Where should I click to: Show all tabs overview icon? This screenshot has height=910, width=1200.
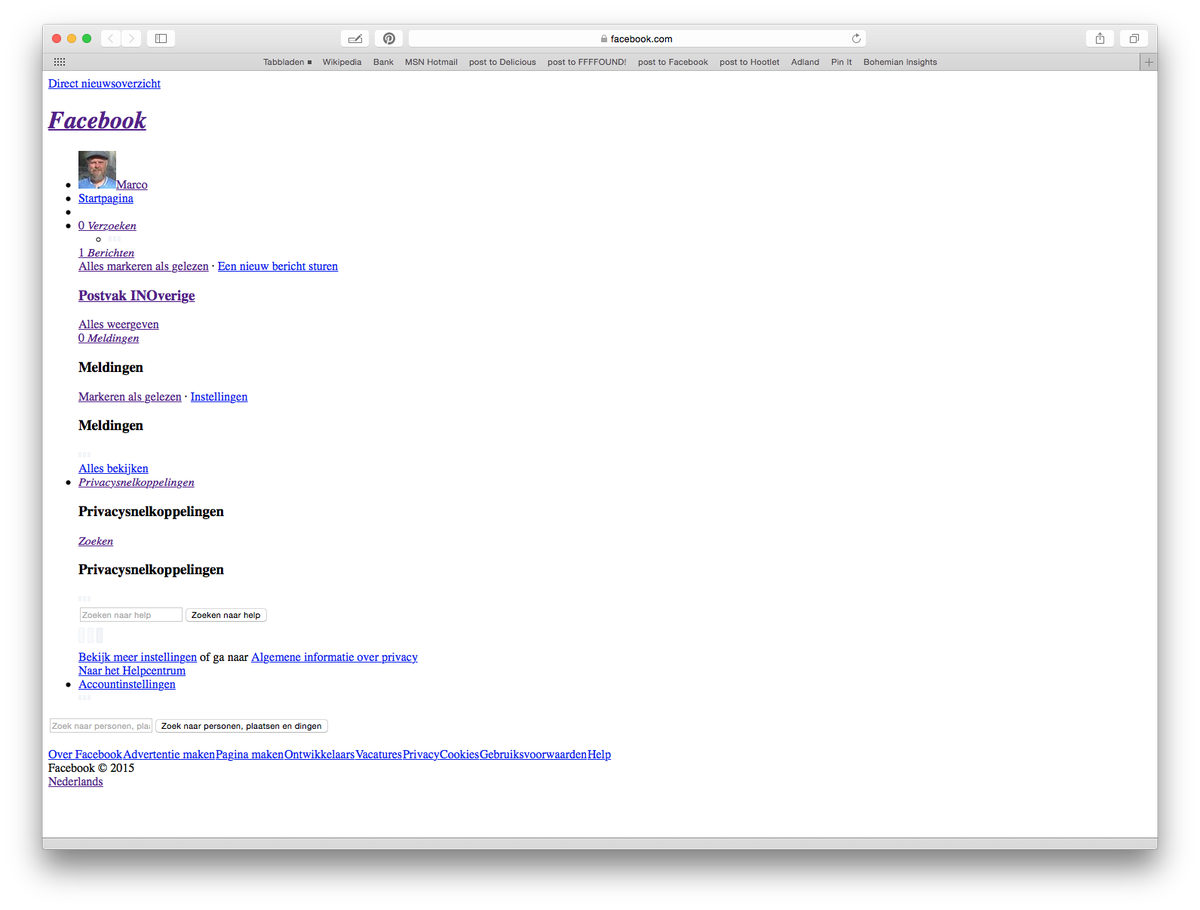[1135, 38]
